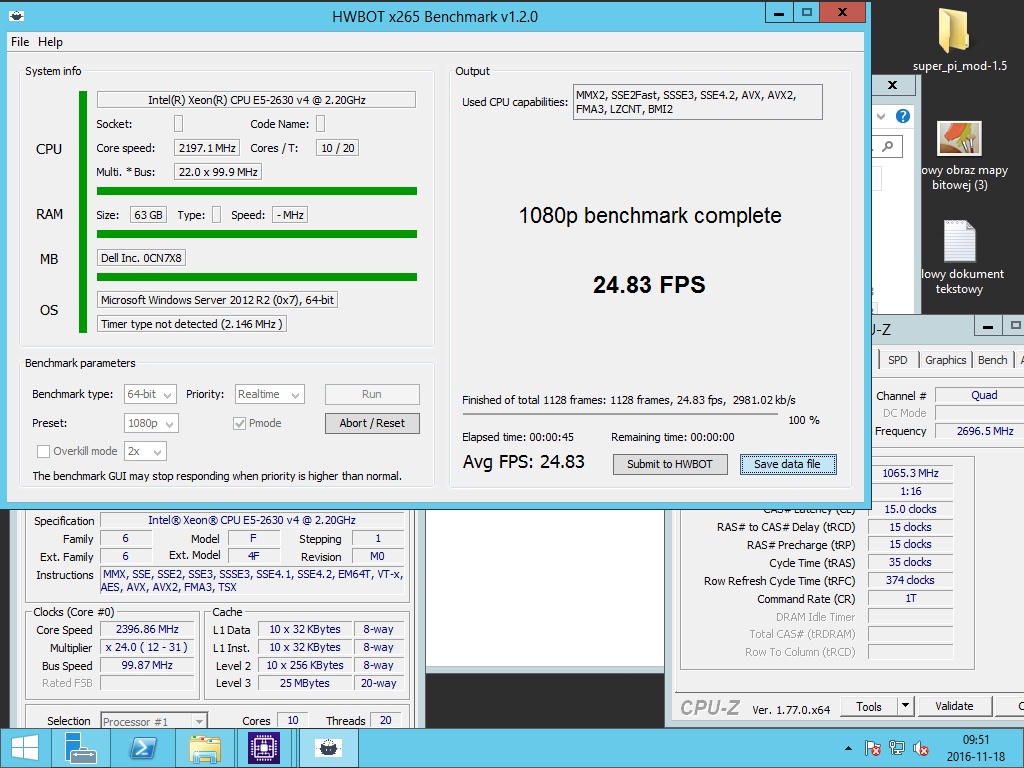Switch to Bench tab in CPU-Z
Viewport: 1024px width, 768px height.
tap(992, 360)
